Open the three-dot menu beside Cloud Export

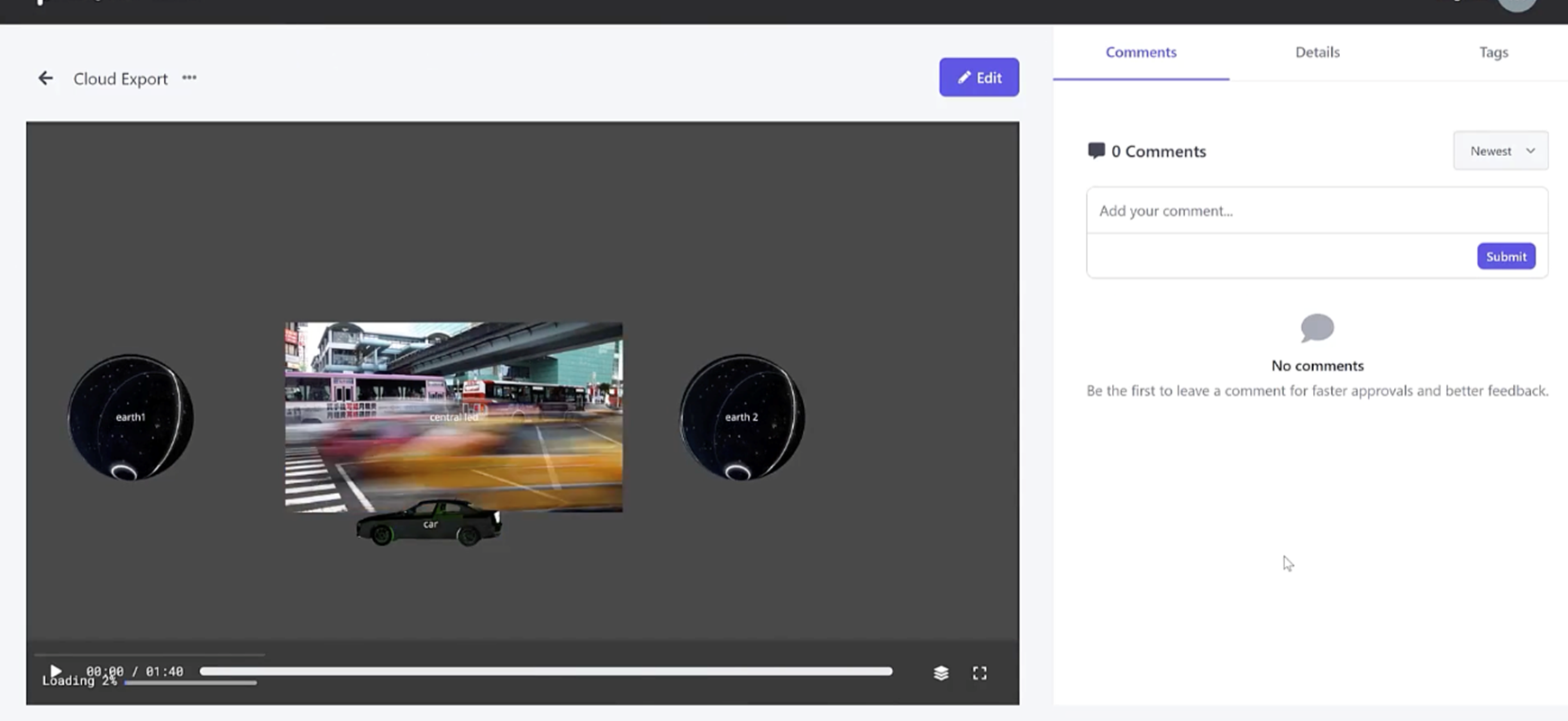(x=189, y=78)
